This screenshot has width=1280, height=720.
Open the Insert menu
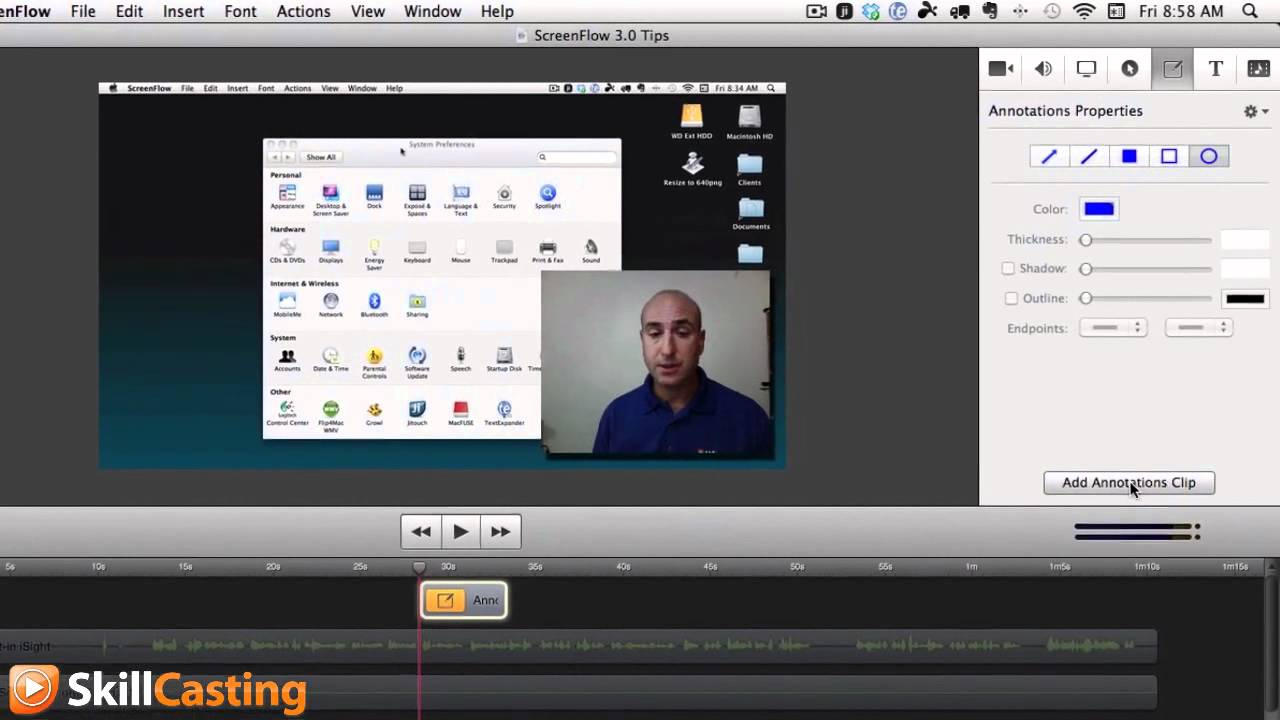click(x=183, y=11)
